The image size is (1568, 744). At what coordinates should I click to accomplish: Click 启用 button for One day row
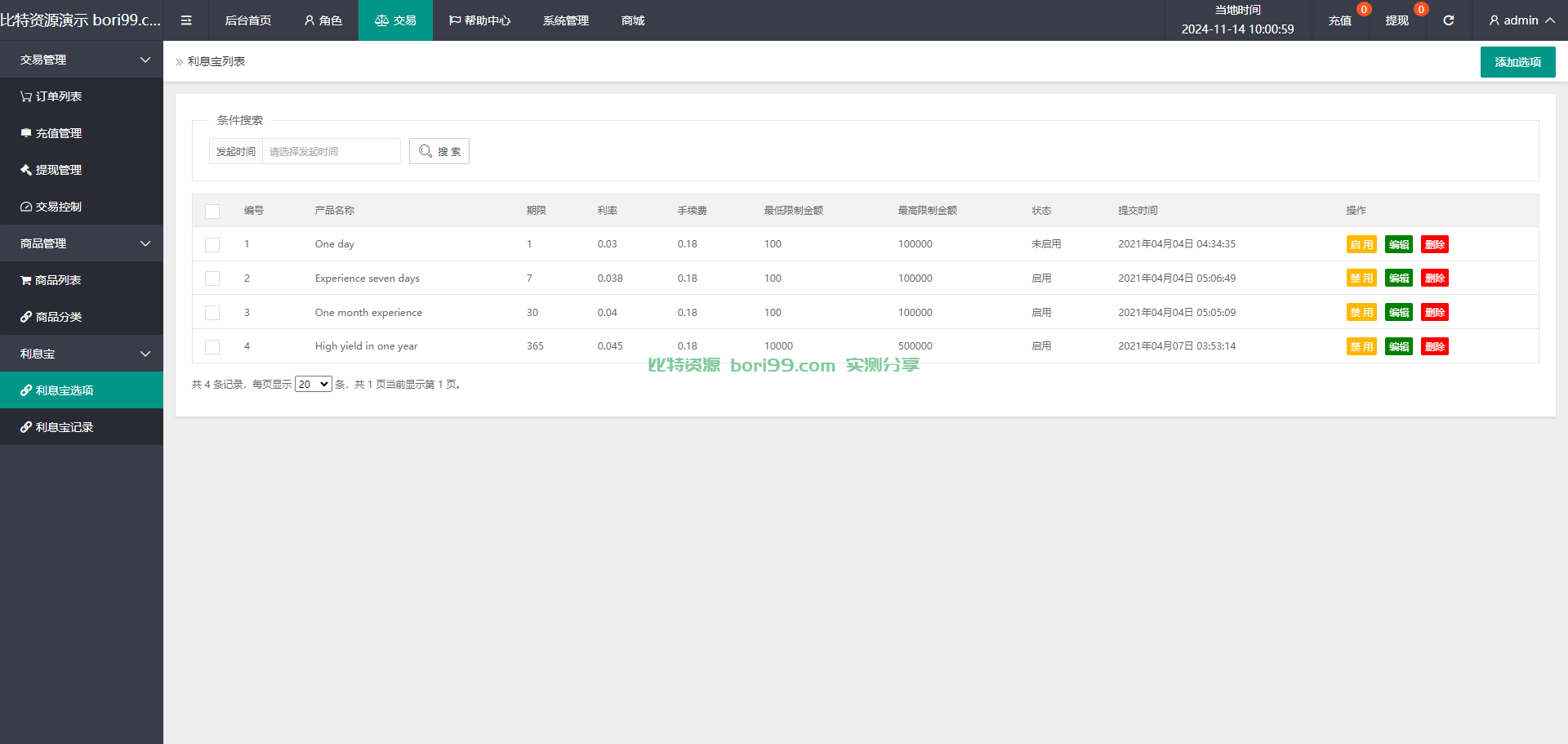pyautogui.click(x=1361, y=244)
